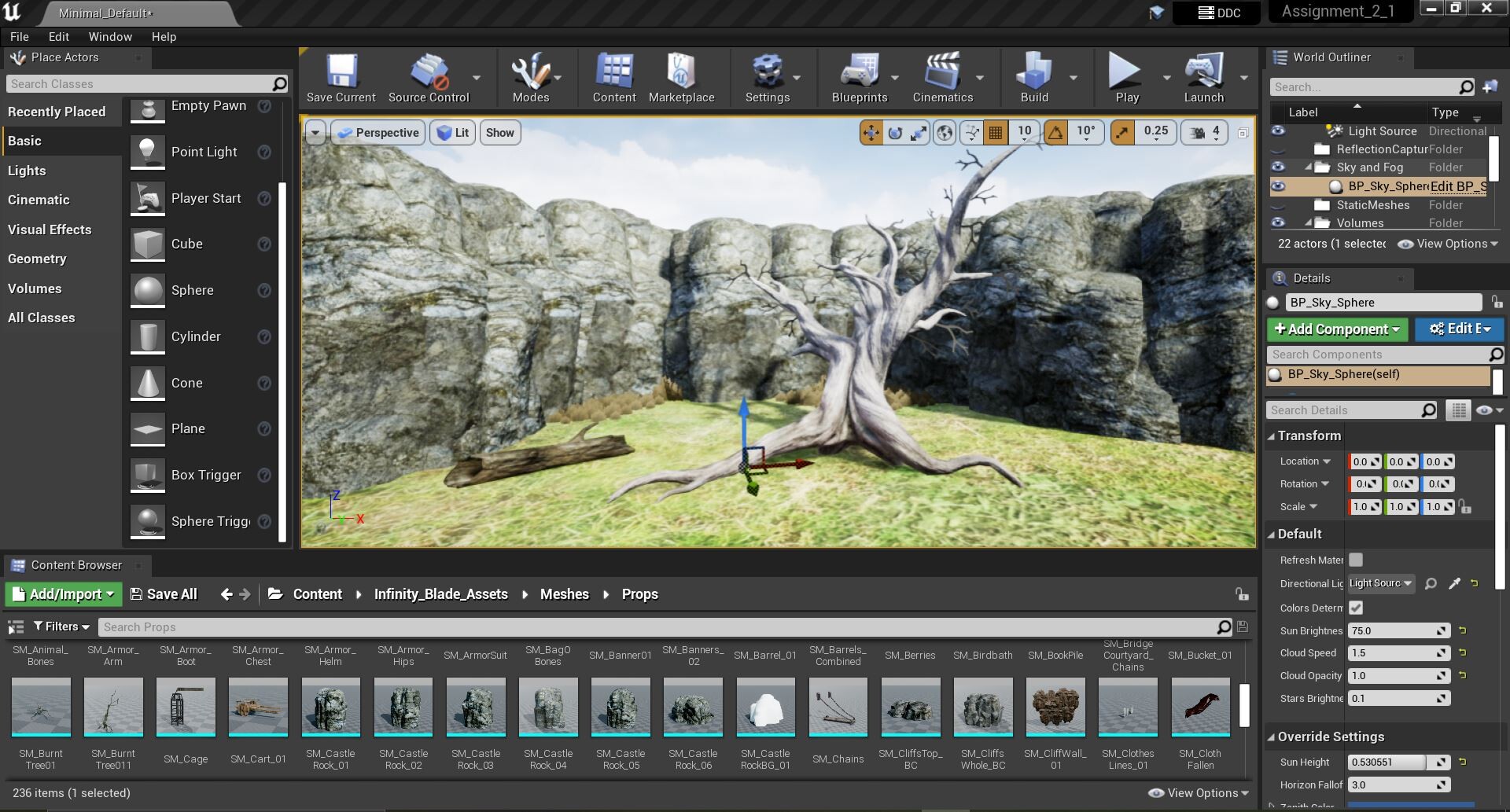The image size is (1510, 812).
Task: Select the translate gizmo tool in viewport
Action: [x=871, y=133]
